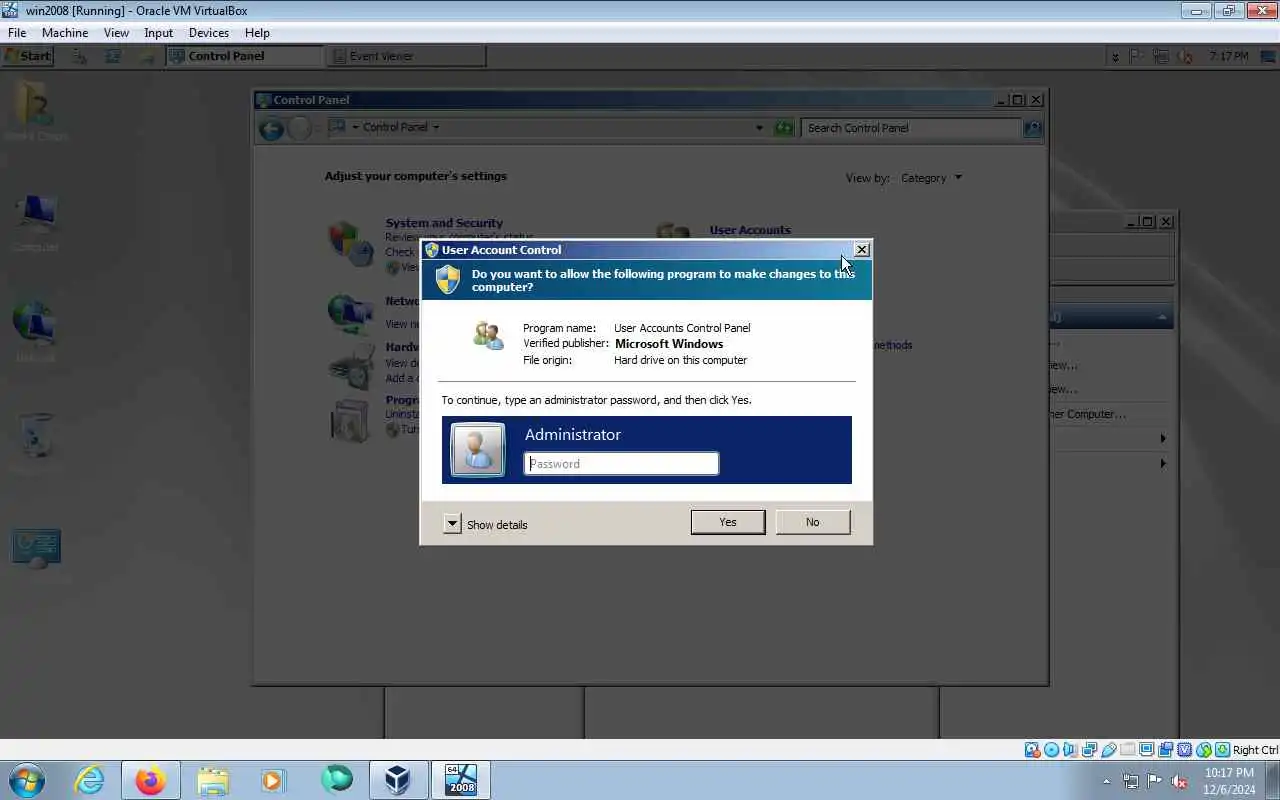The width and height of the screenshot is (1280, 800).
Task: Click Another Computer entry in Event Viewer
Action: tap(1088, 414)
